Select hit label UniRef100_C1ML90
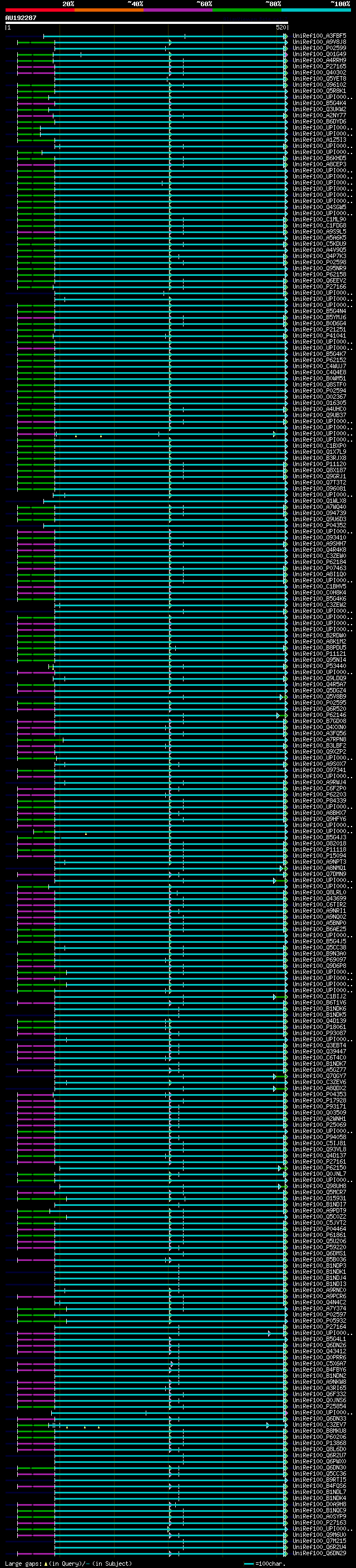 [x=319, y=219]
